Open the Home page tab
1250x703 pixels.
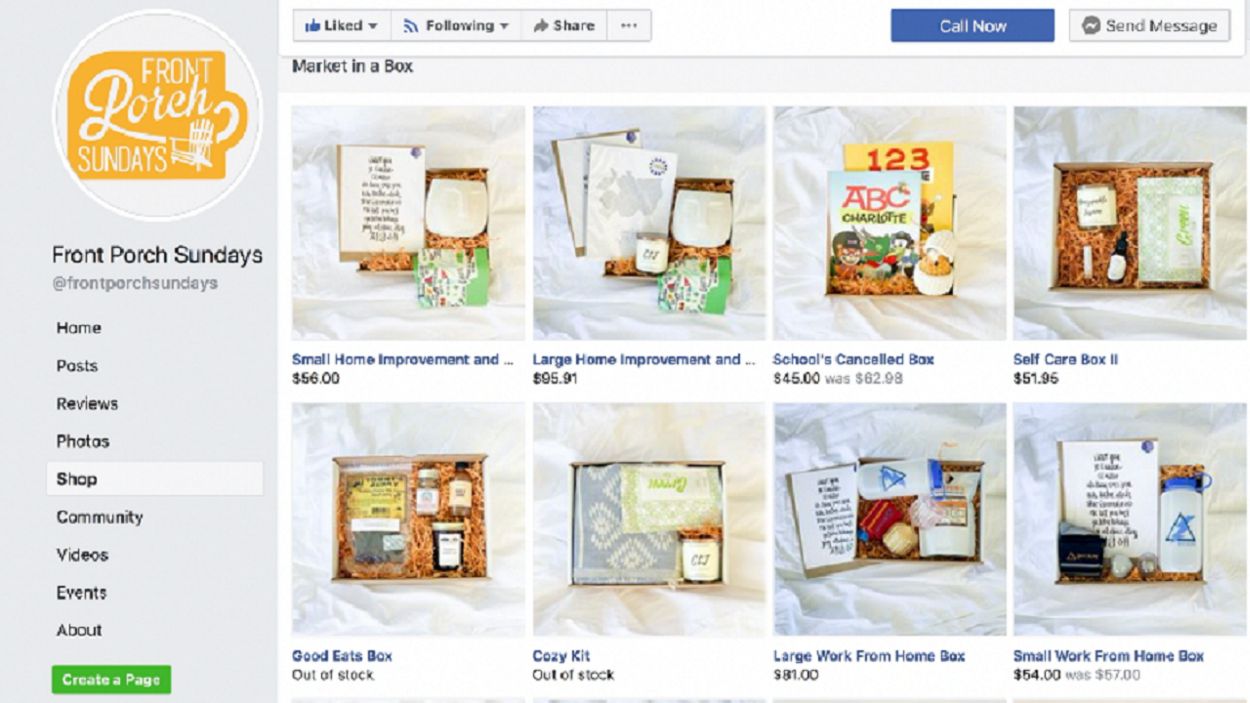click(x=79, y=328)
